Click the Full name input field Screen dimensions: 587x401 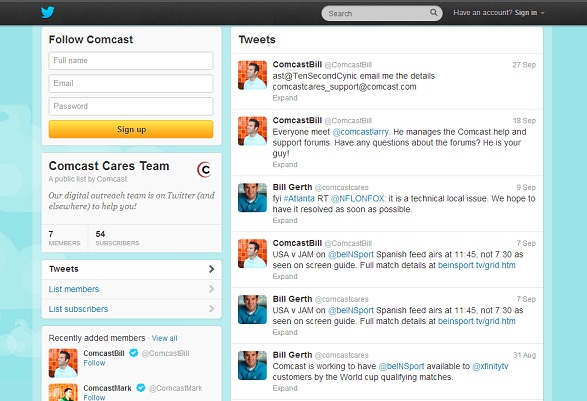(131, 61)
